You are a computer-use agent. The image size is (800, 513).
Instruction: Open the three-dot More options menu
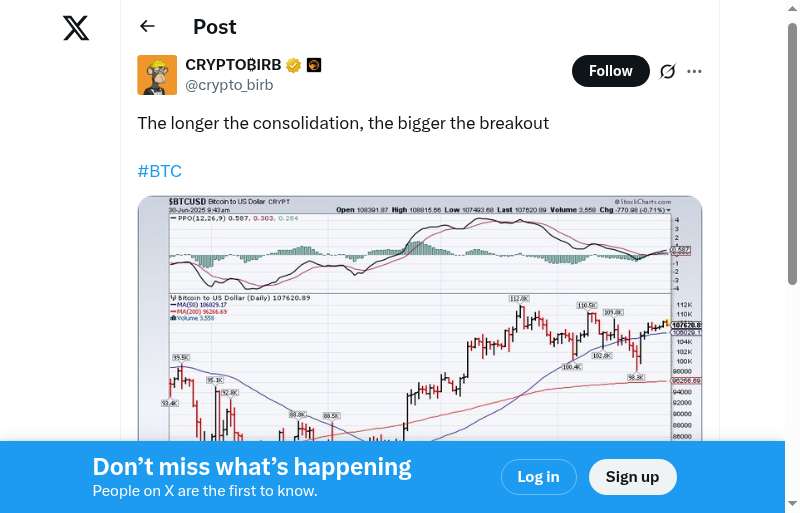click(x=695, y=71)
